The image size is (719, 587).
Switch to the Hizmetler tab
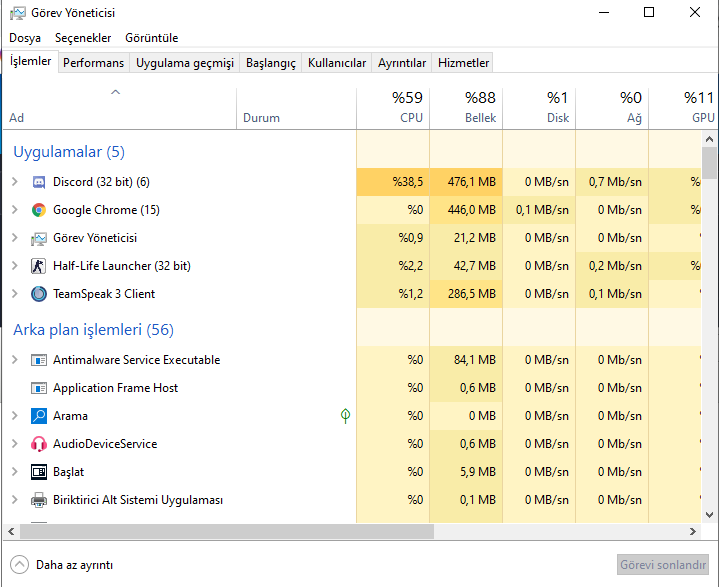[463, 63]
